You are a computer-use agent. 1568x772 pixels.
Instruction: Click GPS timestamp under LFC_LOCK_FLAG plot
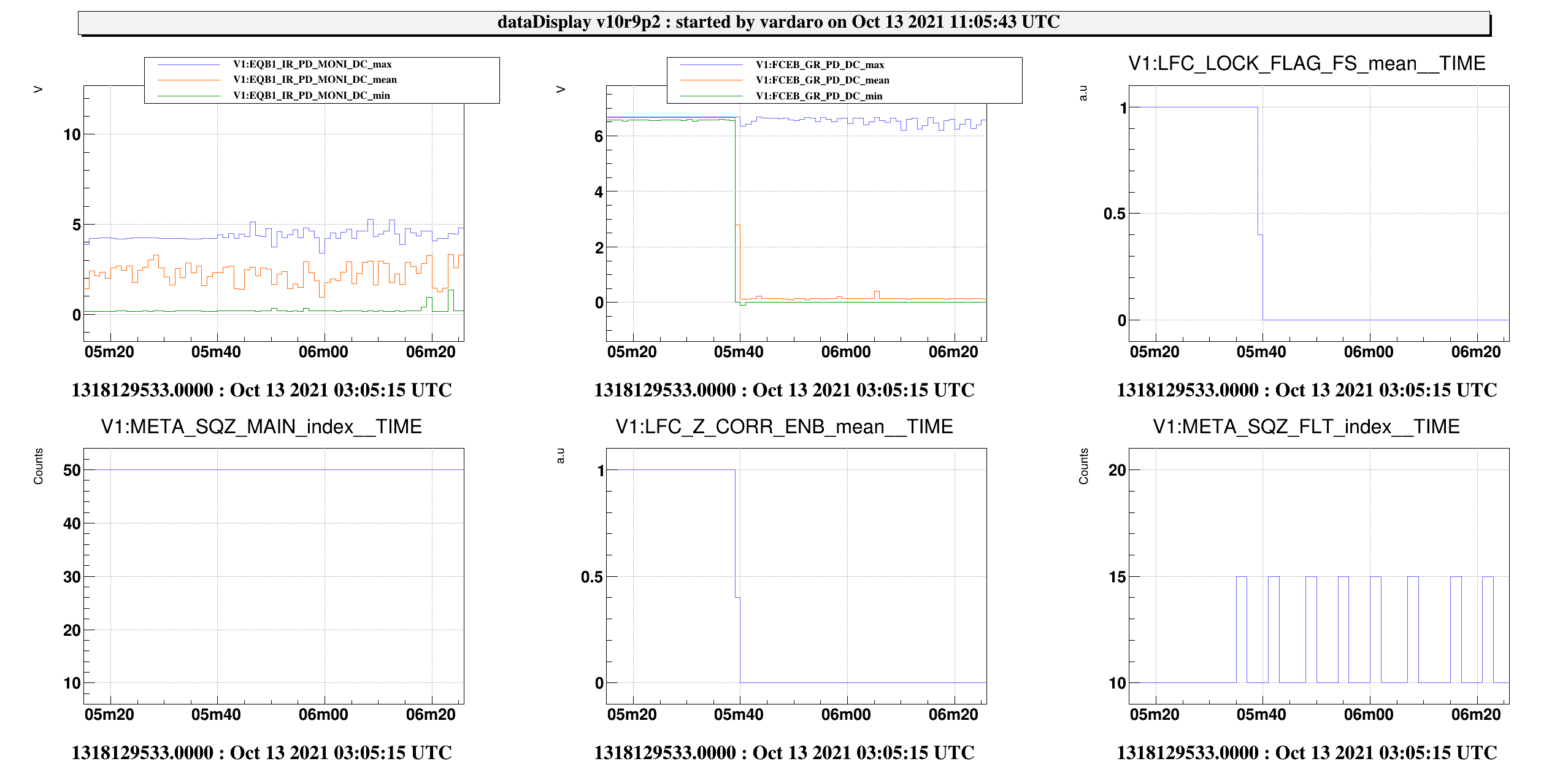coord(1307,390)
